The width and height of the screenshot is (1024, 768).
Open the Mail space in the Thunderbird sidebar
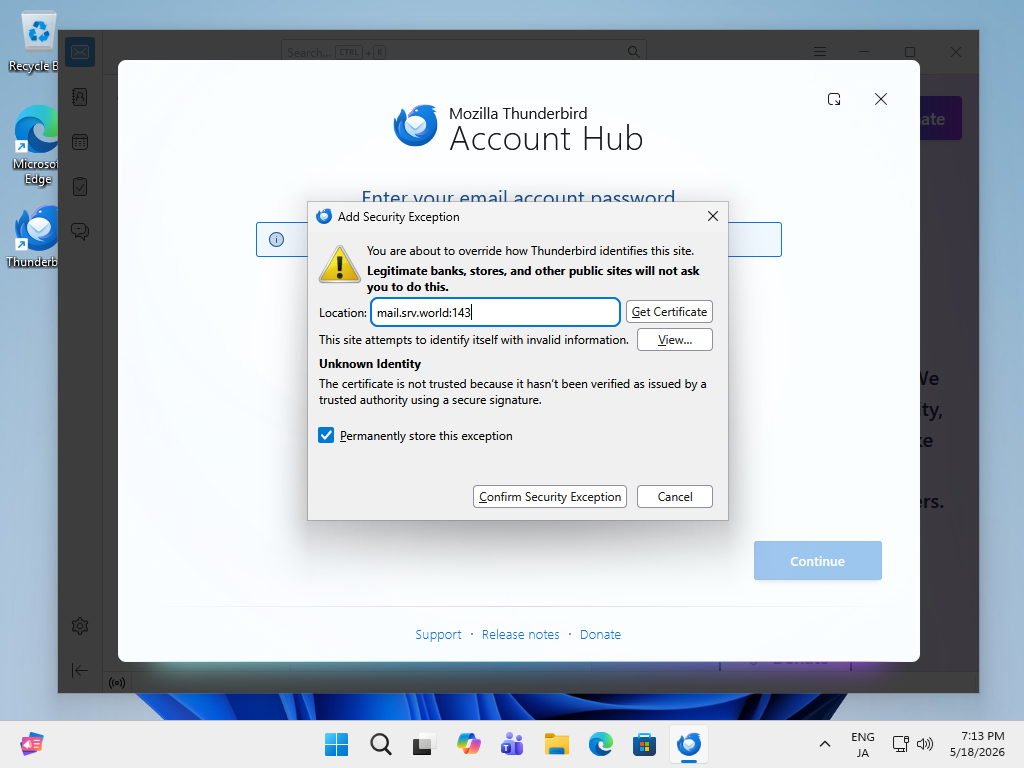coord(80,52)
